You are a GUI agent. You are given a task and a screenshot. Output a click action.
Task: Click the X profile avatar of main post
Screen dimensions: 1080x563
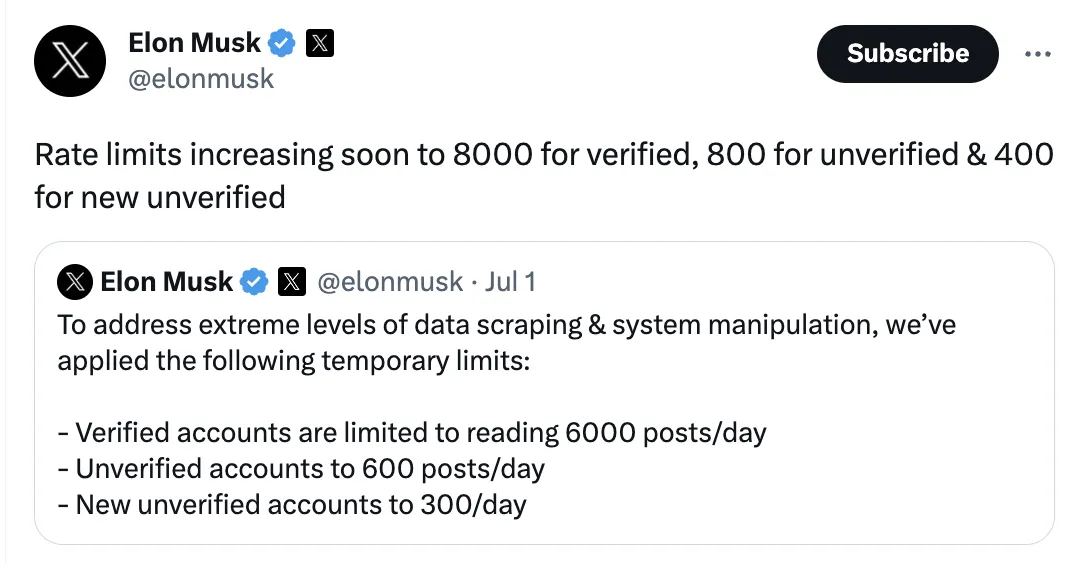click(x=70, y=60)
